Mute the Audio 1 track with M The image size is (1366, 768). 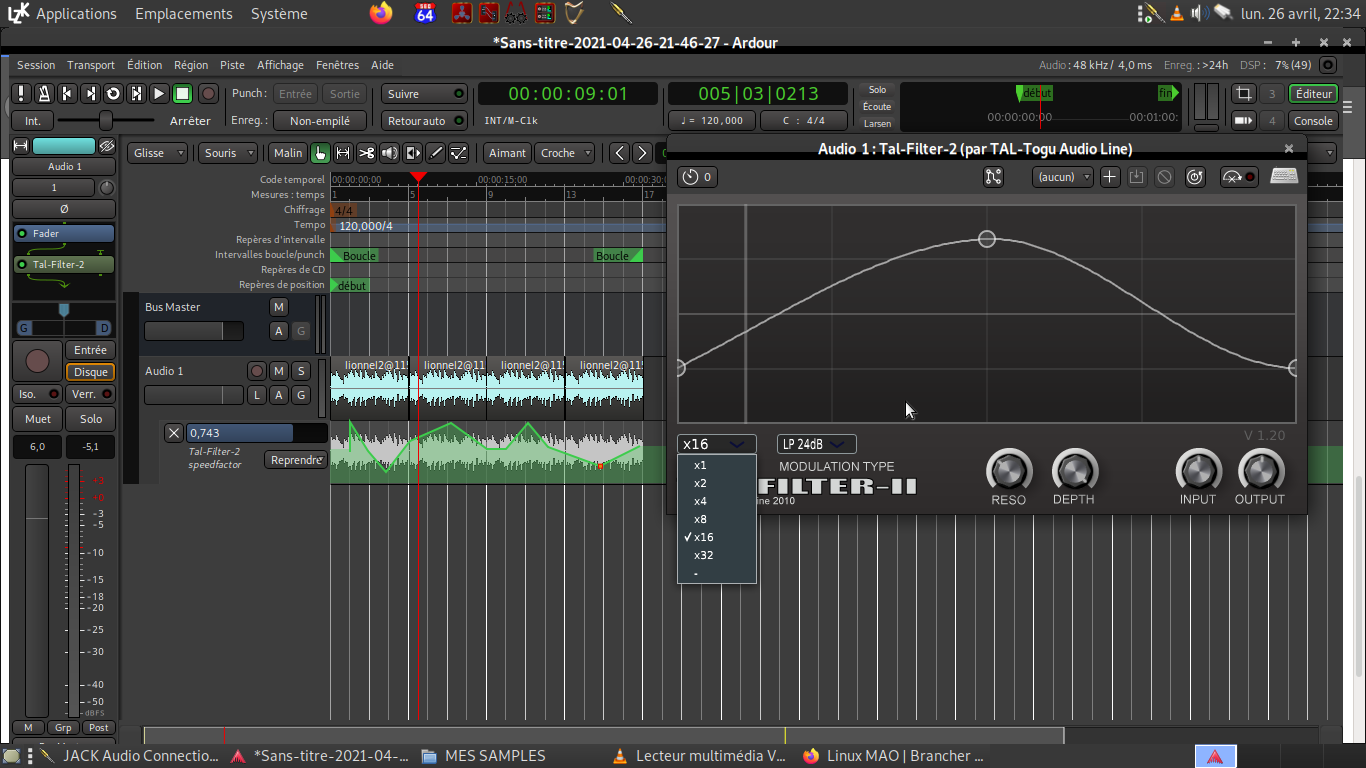coord(279,371)
